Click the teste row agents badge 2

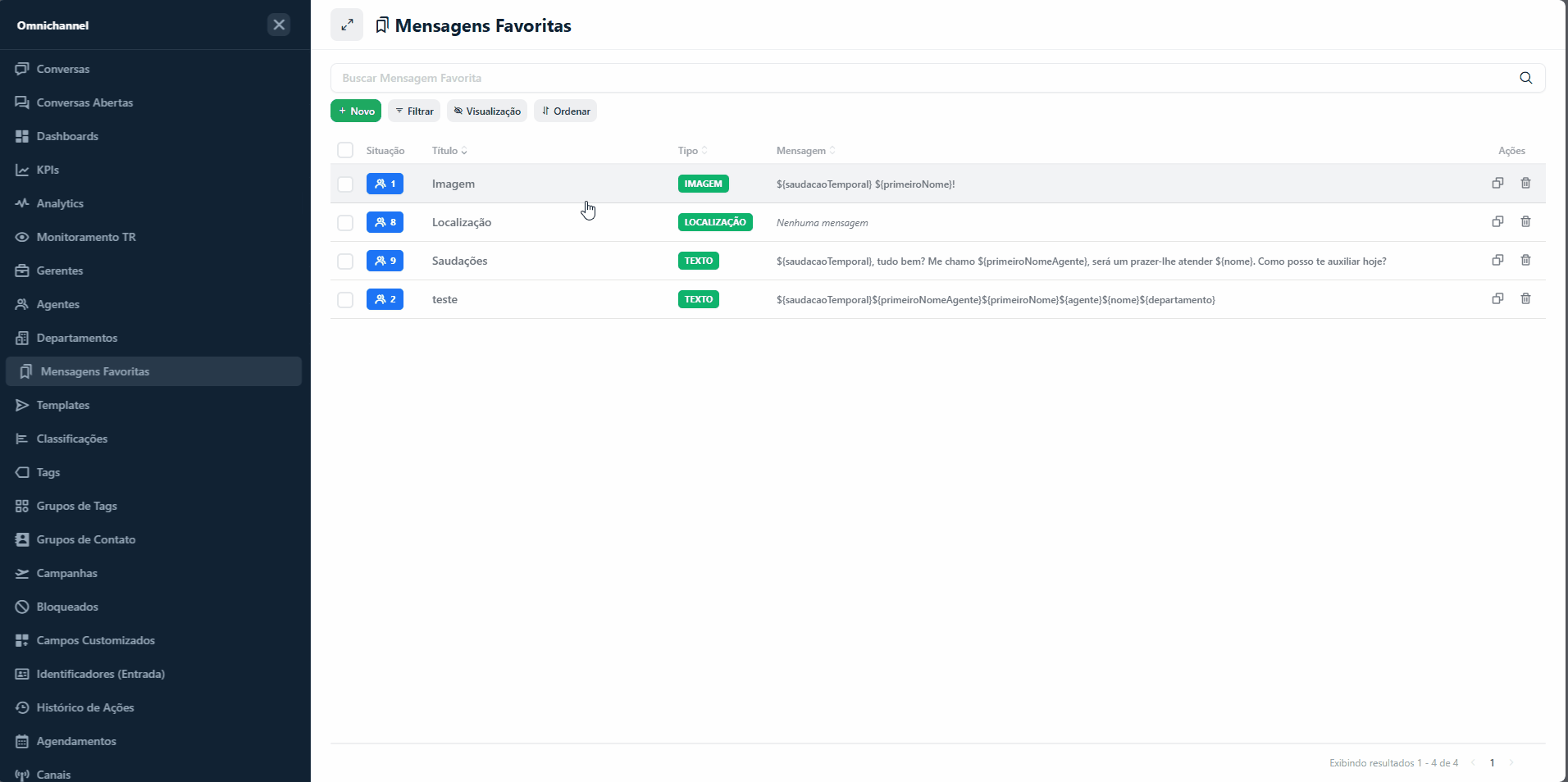click(x=385, y=299)
